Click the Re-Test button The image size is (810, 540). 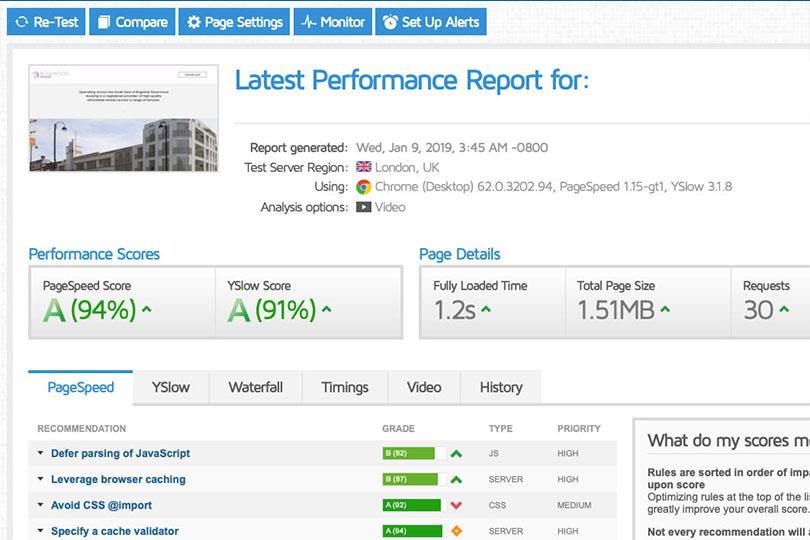point(46,22)
